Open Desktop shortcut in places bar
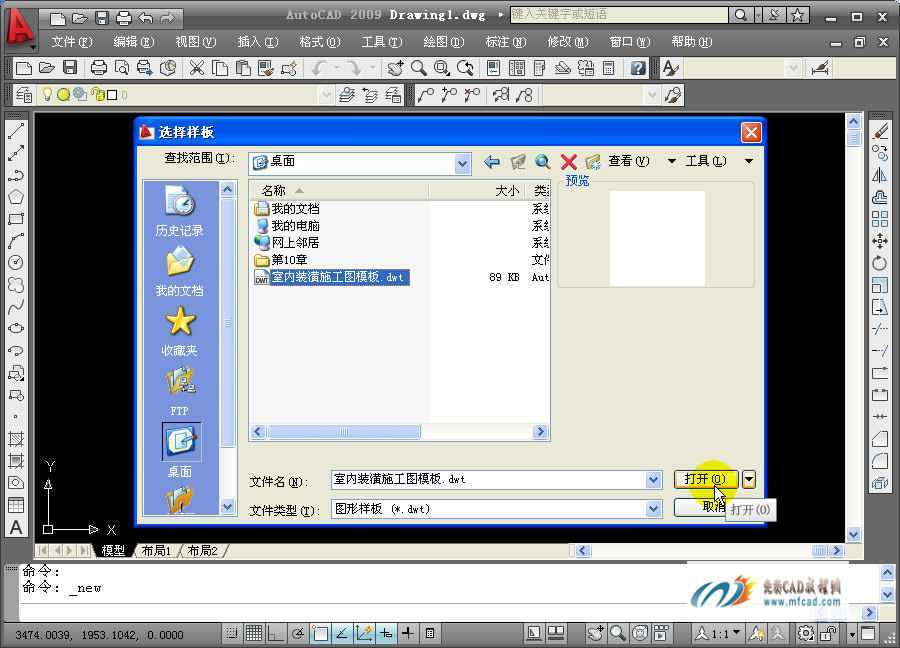The width and height of the screenshot is (900, 648). pyautogui.click(x=180, y=451)
